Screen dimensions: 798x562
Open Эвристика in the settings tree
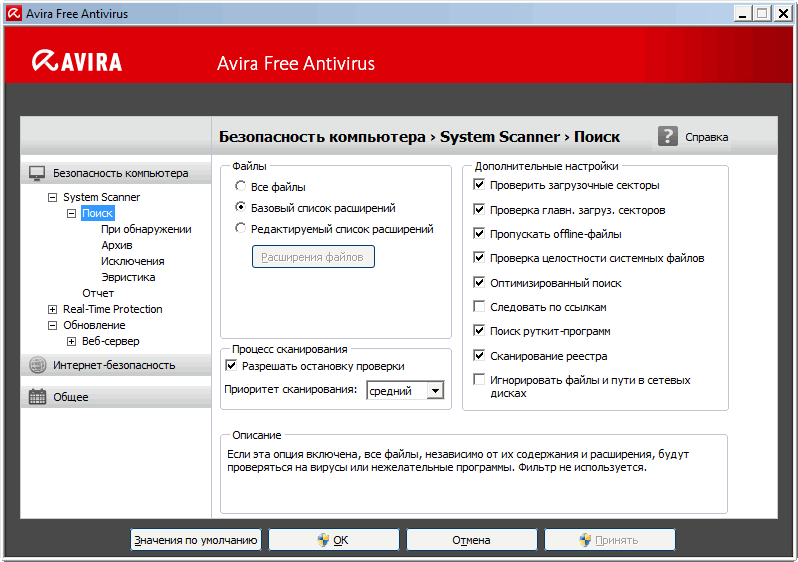(x=128, y=277)
